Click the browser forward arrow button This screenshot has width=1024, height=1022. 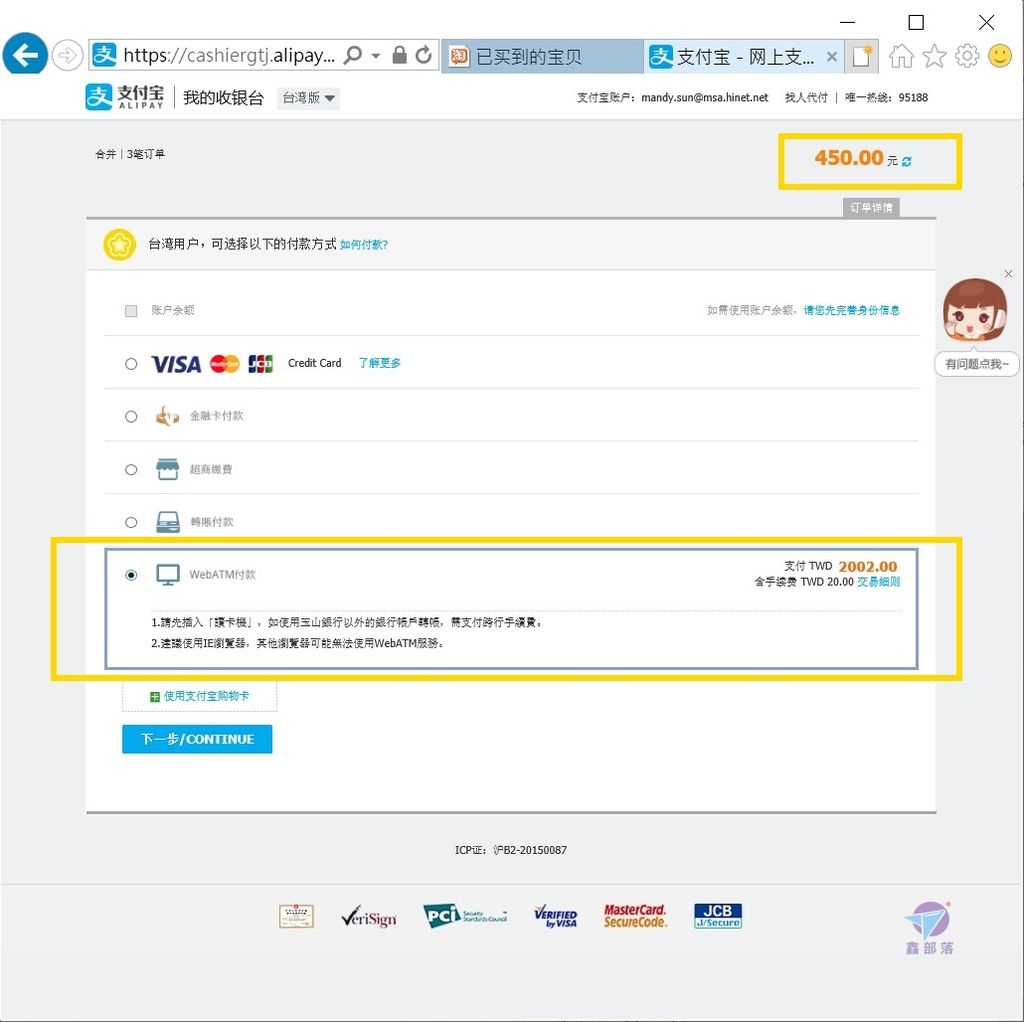pos(67,56)
